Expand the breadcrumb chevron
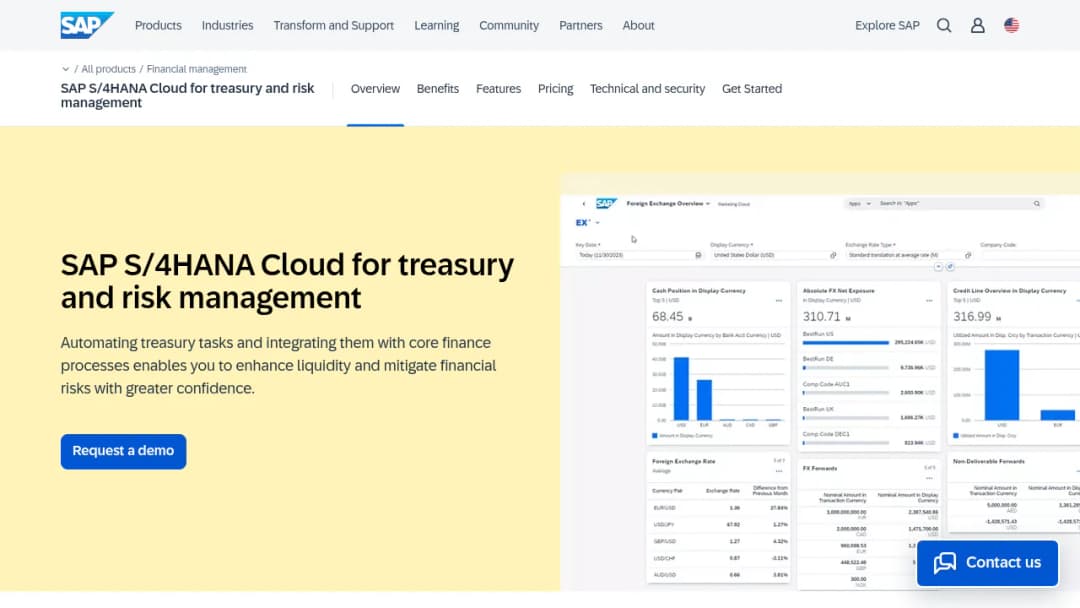Viewport: 1080px width, 608px height. point(65,69)
